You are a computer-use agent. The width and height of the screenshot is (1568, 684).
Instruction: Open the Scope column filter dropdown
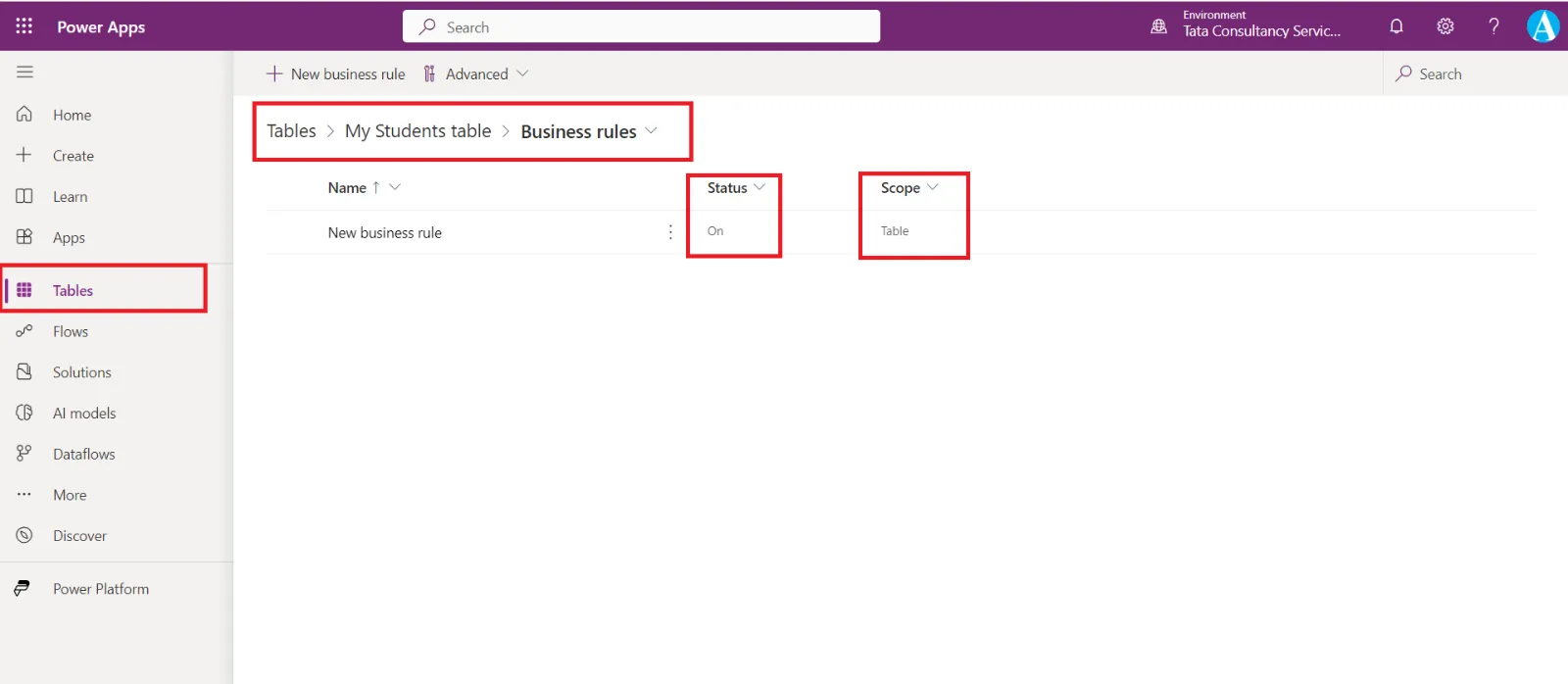tap(933, 187)
